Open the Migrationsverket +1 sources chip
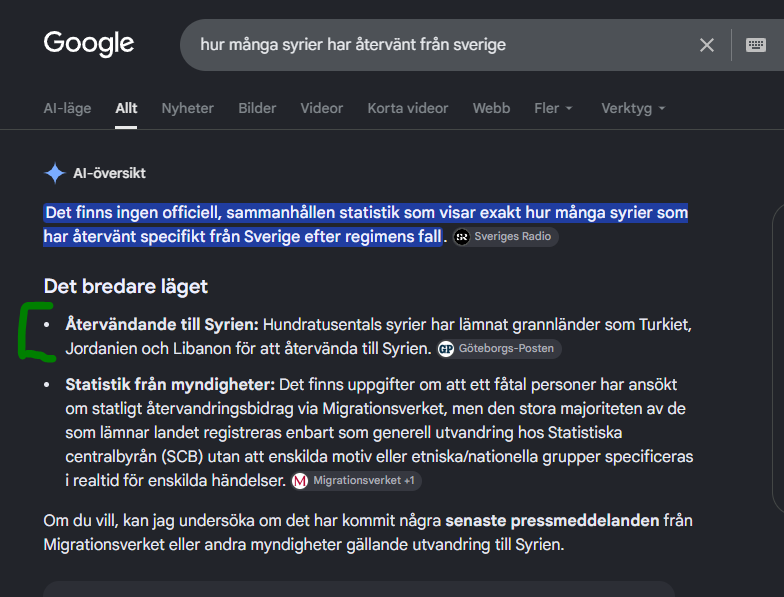This screenshot has height=597, width=784. tap(356, 480)
